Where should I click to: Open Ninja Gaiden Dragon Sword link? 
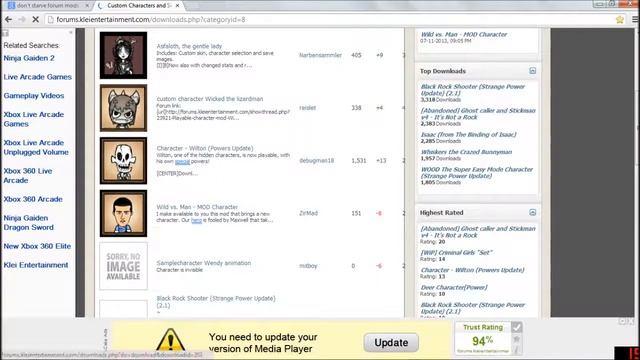(29, 223)
